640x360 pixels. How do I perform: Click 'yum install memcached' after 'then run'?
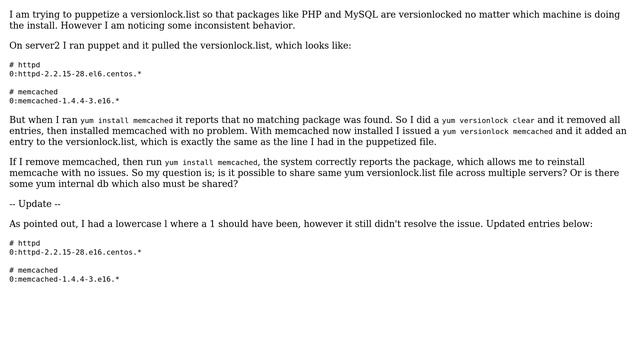(x=211, y=162)
